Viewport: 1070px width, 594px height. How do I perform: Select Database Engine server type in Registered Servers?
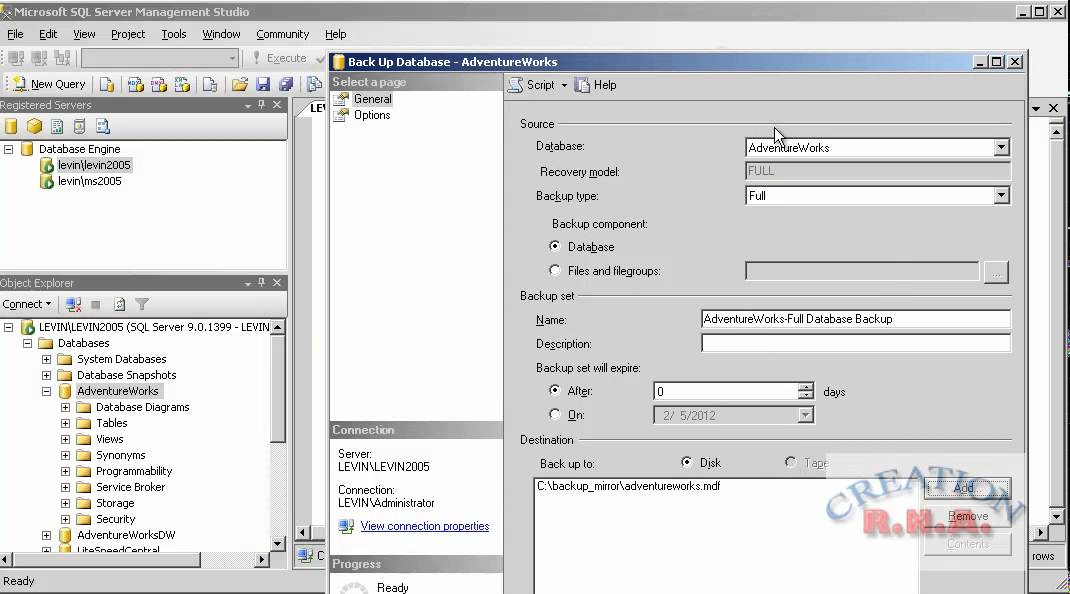point(11,126)
